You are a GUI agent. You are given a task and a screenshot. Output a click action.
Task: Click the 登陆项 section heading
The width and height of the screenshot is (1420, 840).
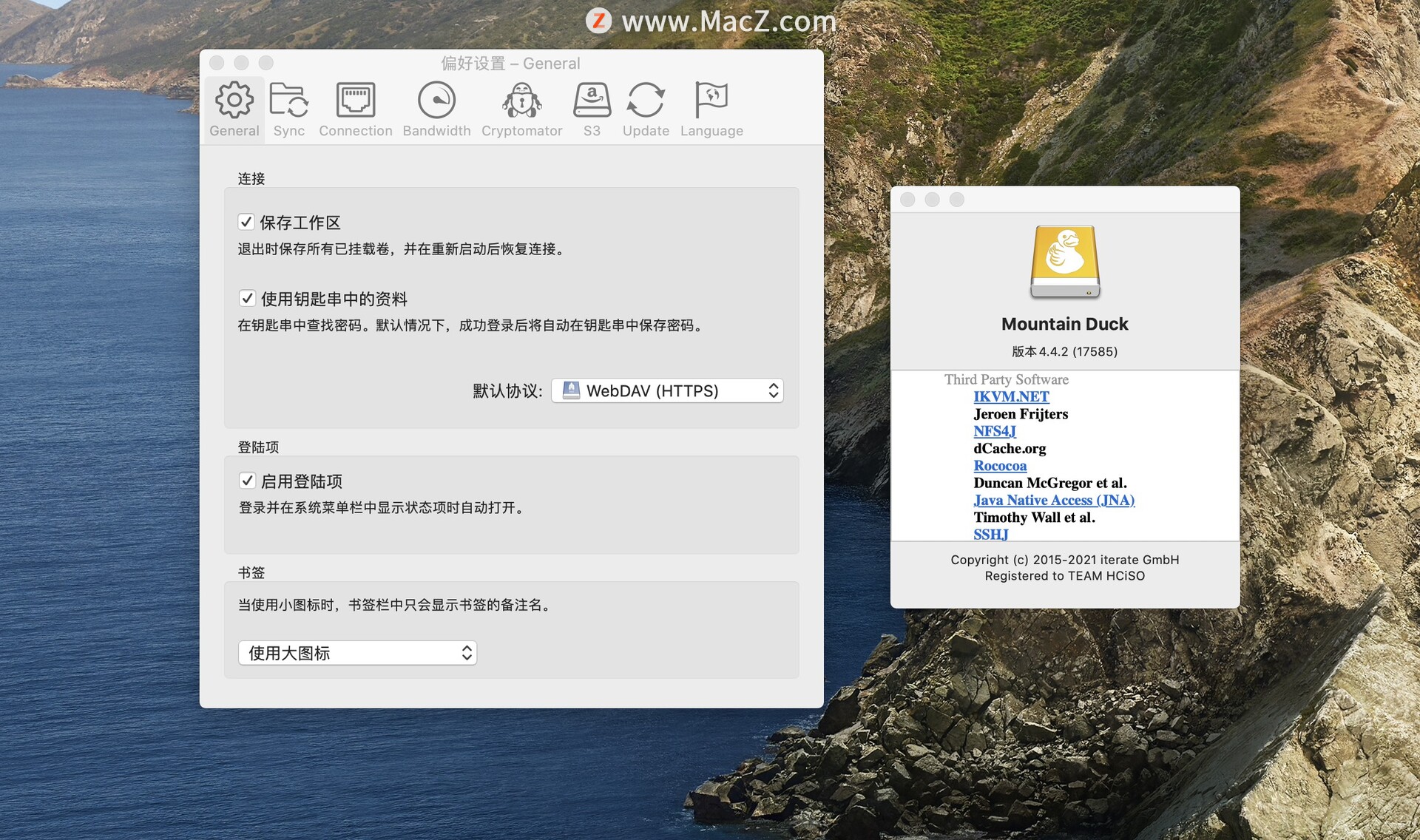point(258,447)
